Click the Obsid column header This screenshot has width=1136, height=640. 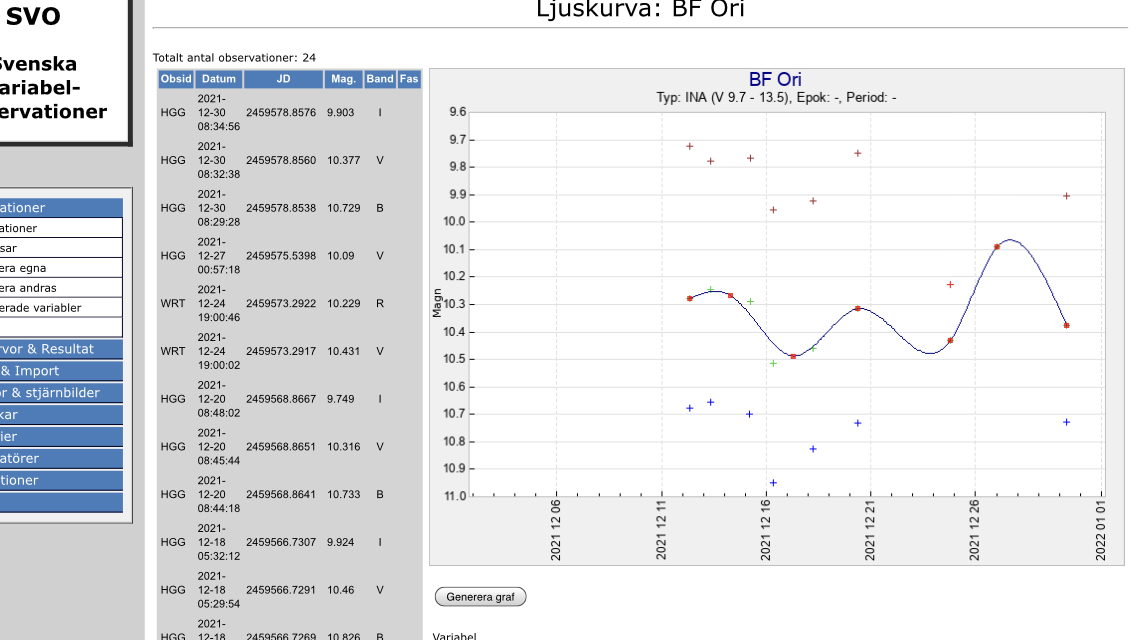click(175, 79)
